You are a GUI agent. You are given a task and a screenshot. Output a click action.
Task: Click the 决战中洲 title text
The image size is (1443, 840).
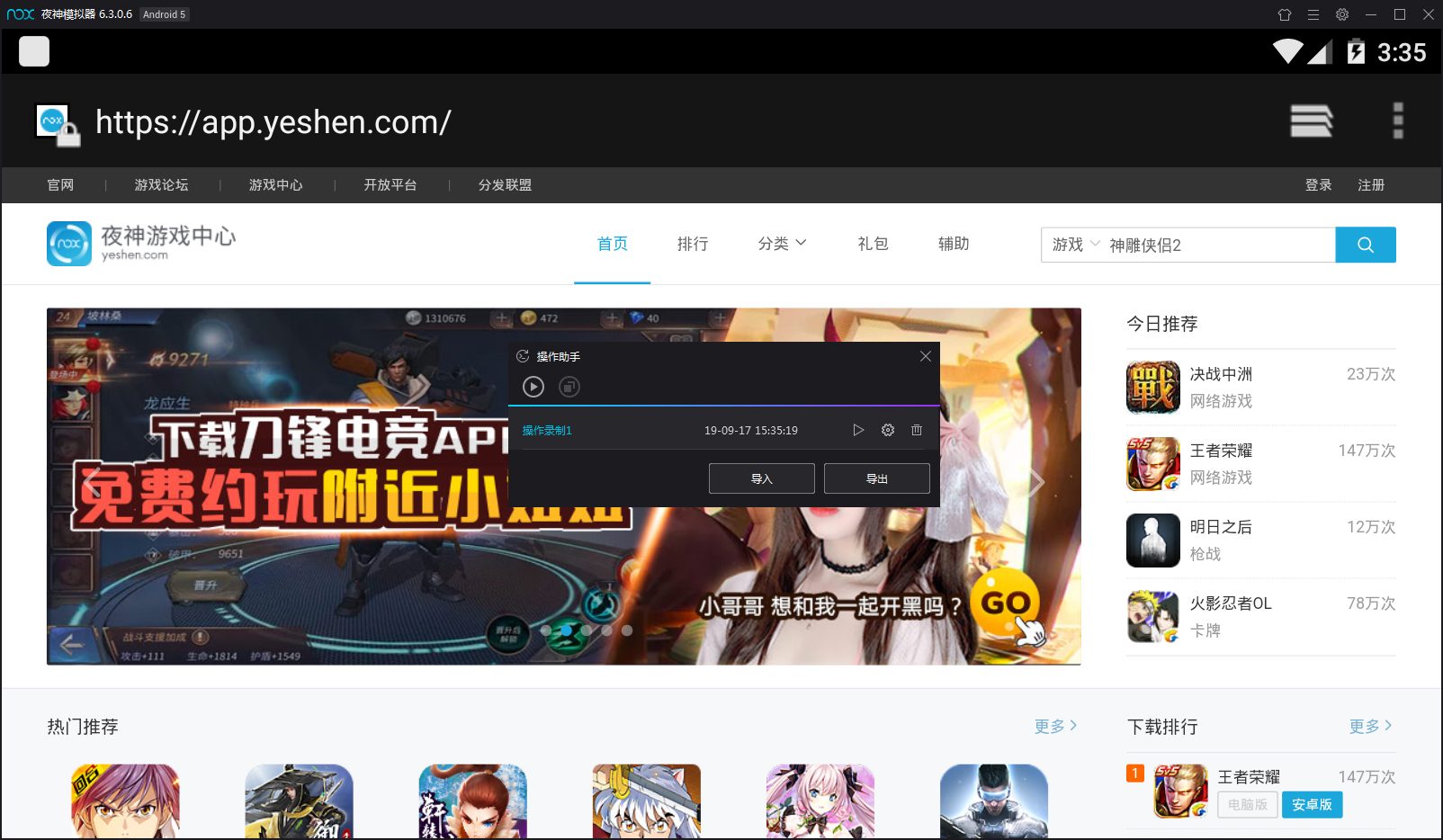(x=1221, y=374)
